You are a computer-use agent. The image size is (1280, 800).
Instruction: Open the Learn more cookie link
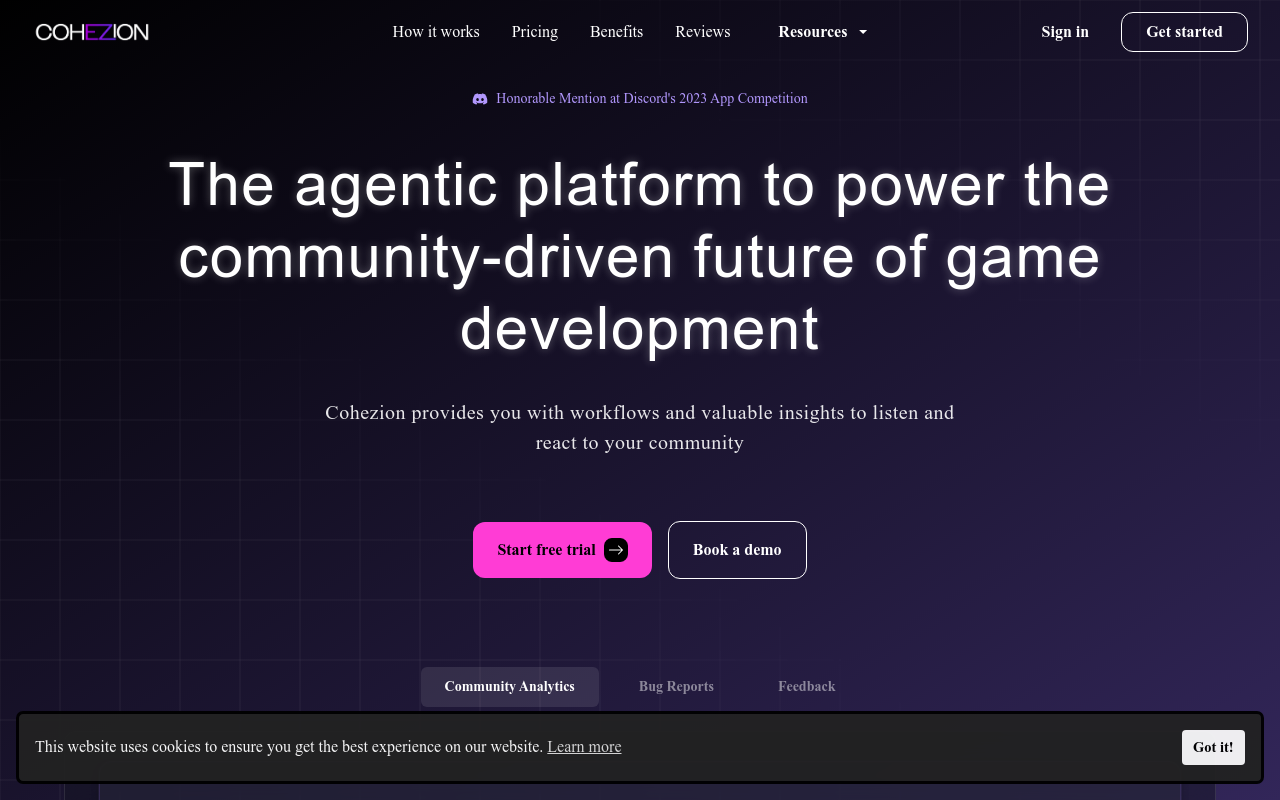pyautogui.click(x=584, y=747)
